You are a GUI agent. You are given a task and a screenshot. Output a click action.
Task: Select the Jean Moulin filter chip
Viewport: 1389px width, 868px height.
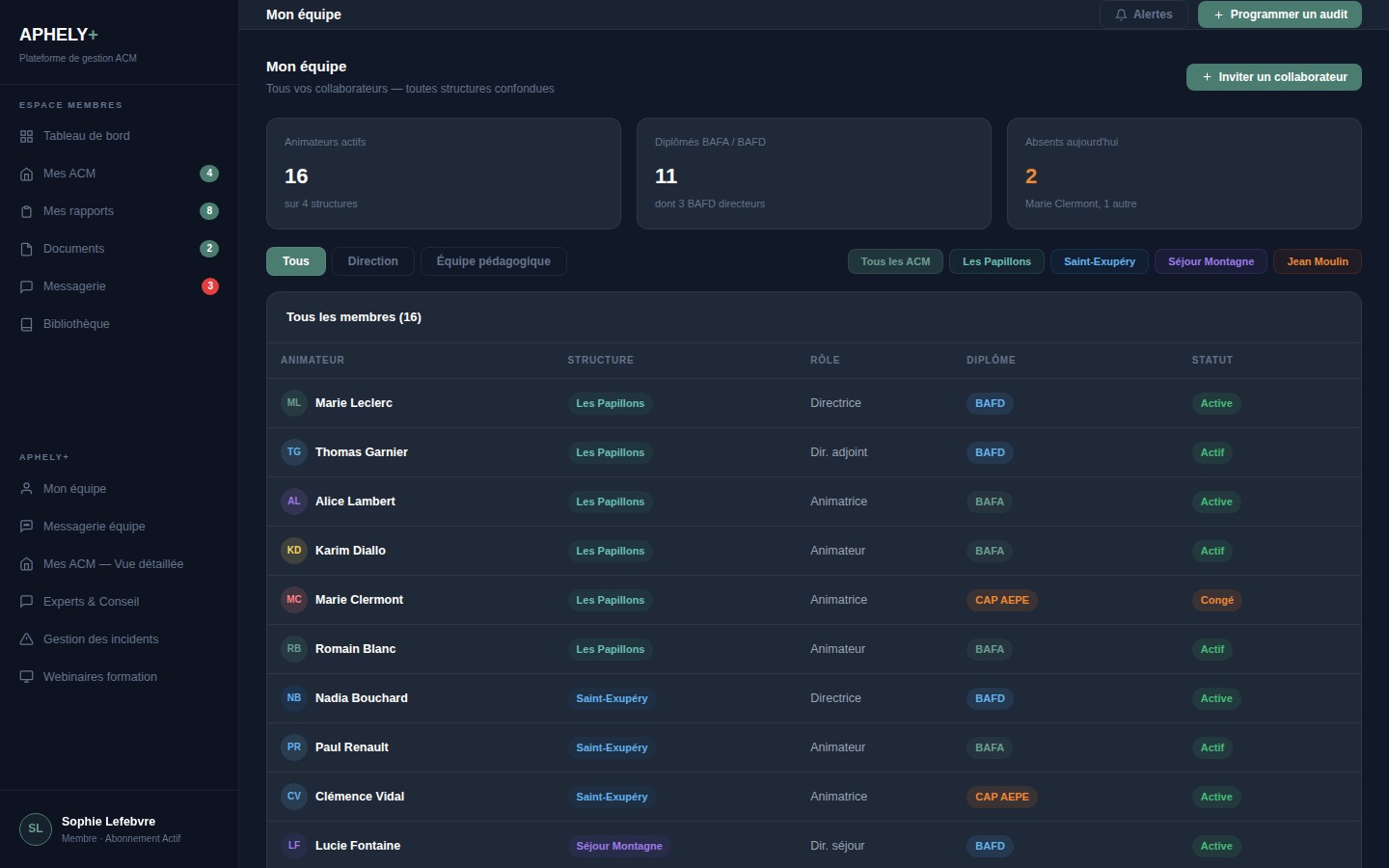click(x=1317, y=261)
